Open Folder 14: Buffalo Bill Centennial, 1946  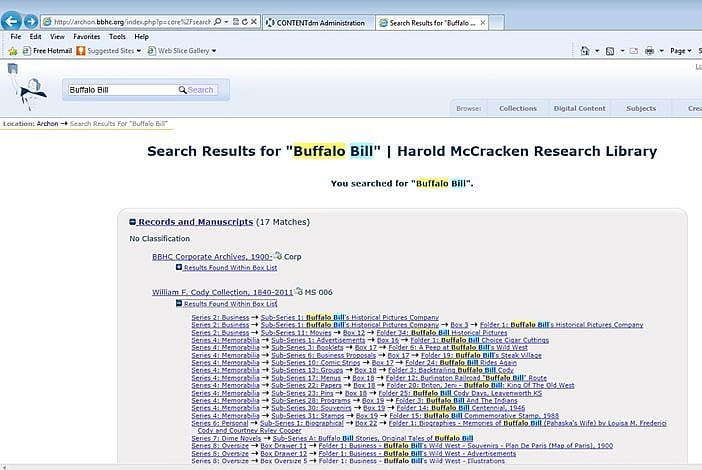(461, 408)
